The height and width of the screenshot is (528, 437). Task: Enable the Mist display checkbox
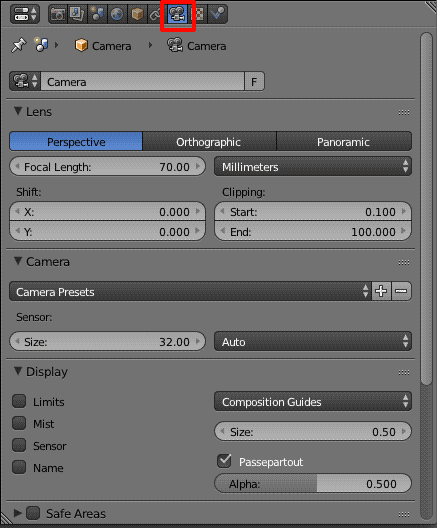(x=19, y=423)
